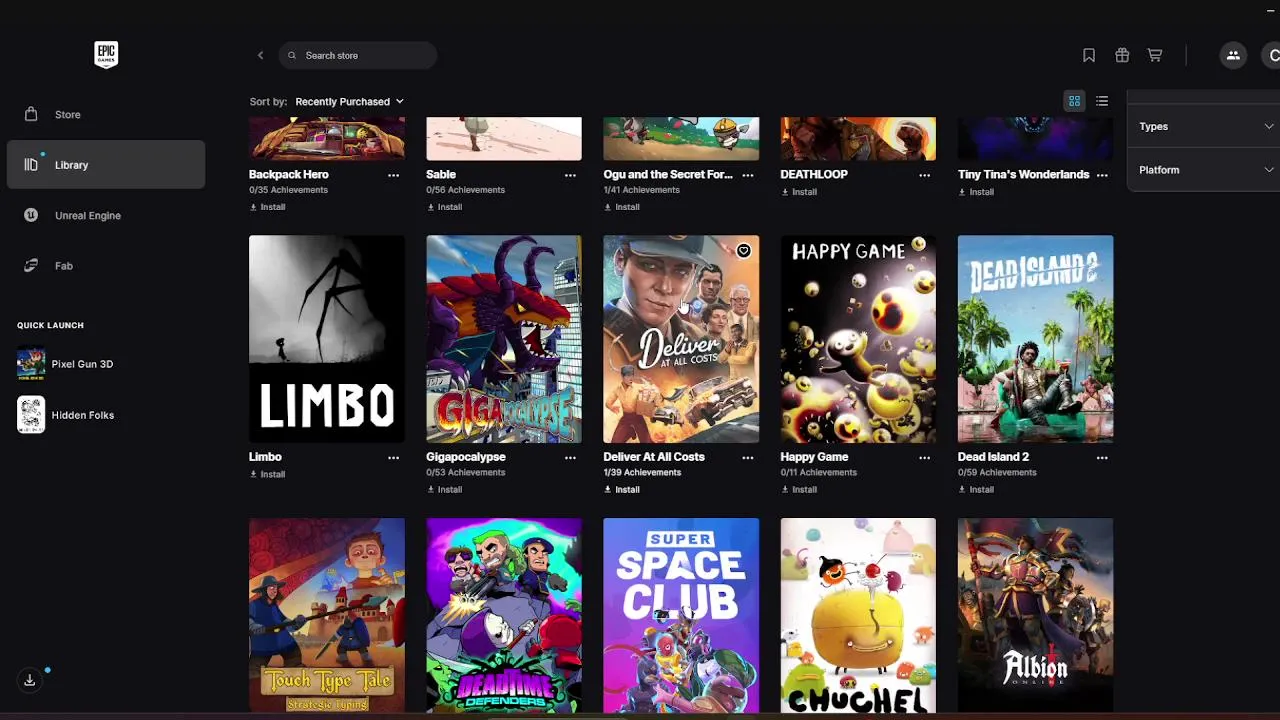Expand the Types filter
1280x720 pixels.
tap(1206, 126)
